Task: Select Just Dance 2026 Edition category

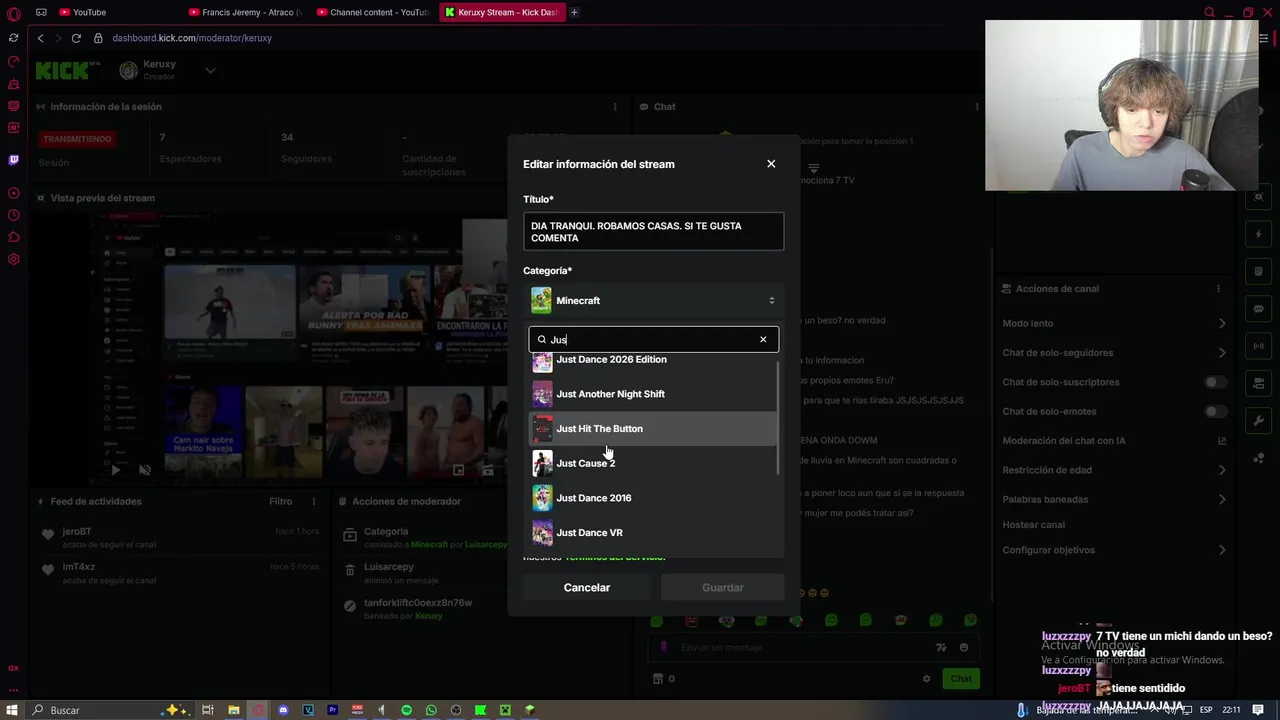Action: 653,360
